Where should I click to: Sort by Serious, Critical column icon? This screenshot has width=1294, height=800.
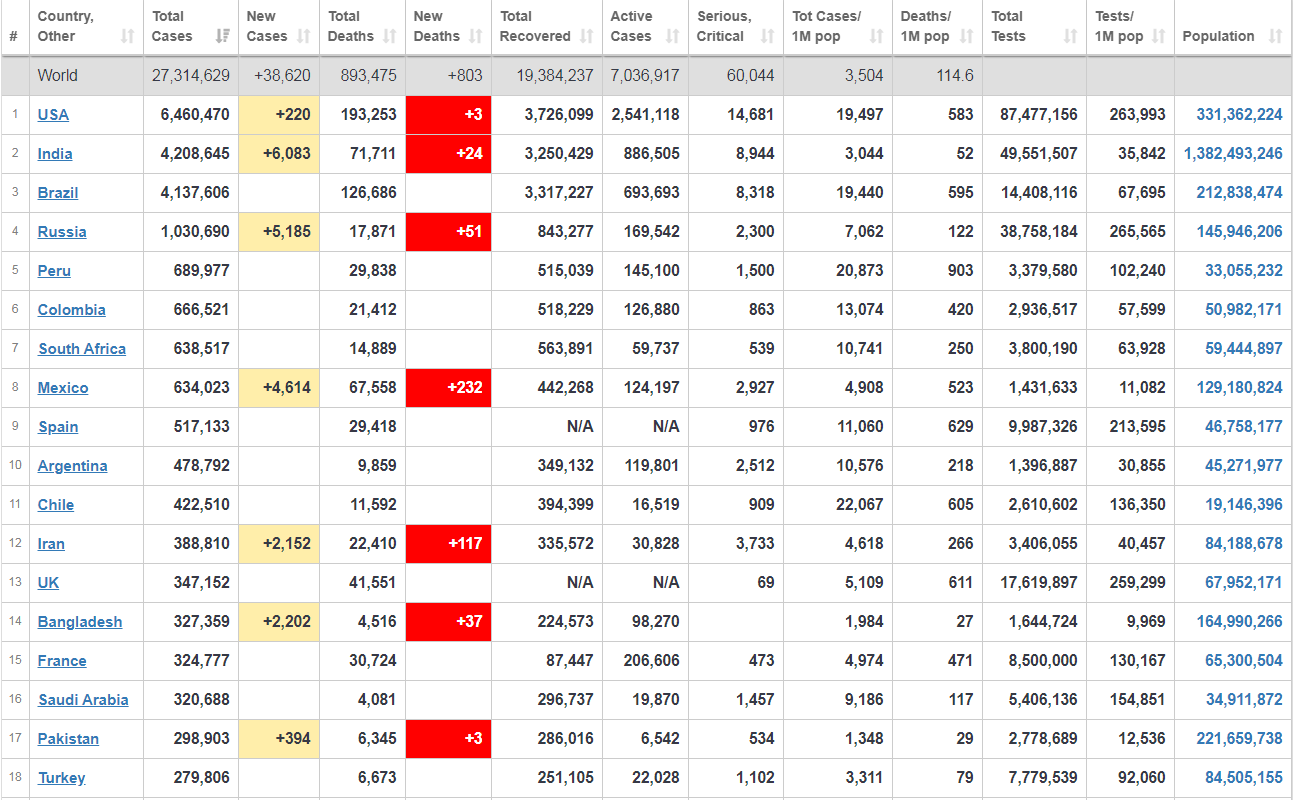[x=768, y=36]
